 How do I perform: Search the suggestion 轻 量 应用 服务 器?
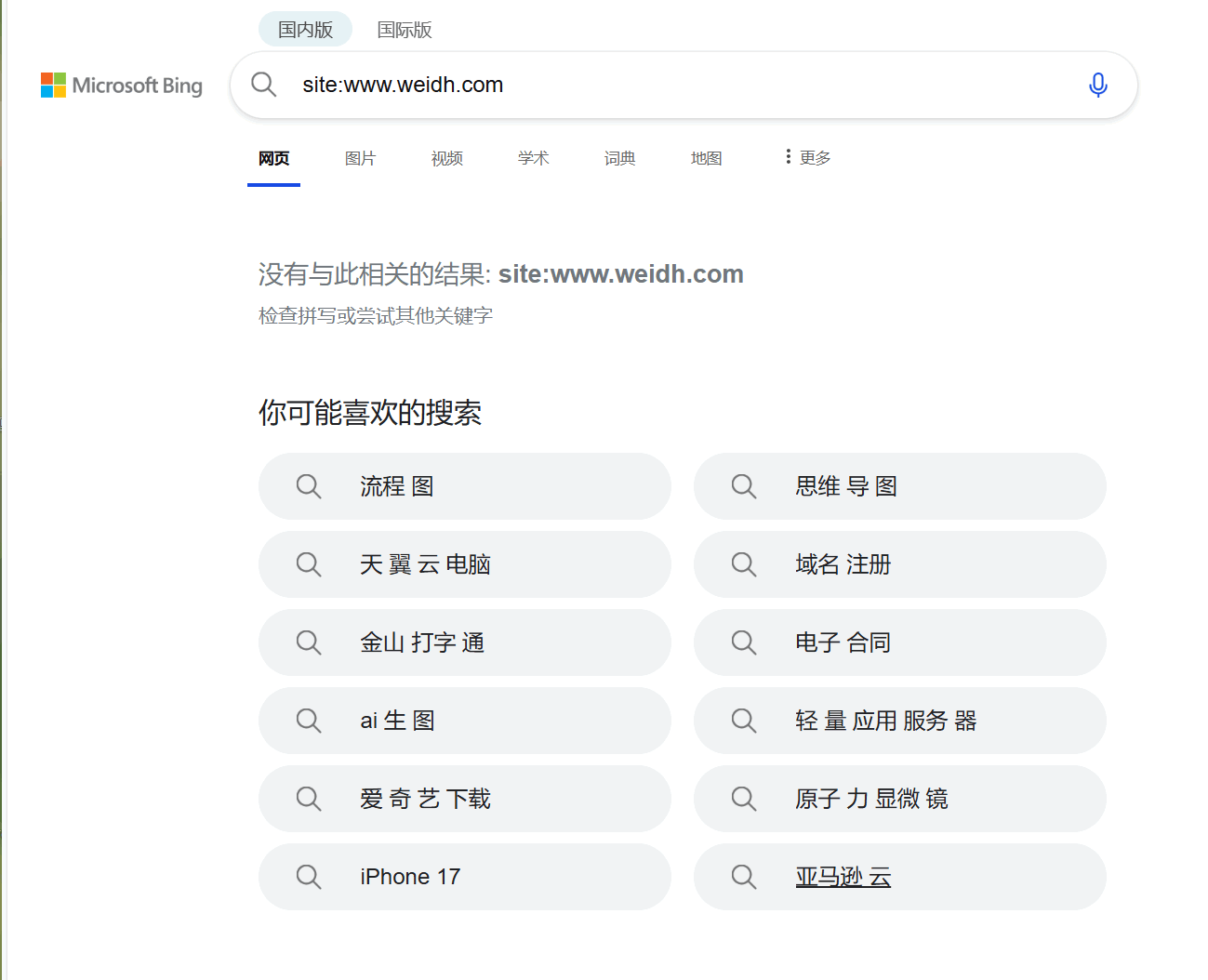(900, 721)
